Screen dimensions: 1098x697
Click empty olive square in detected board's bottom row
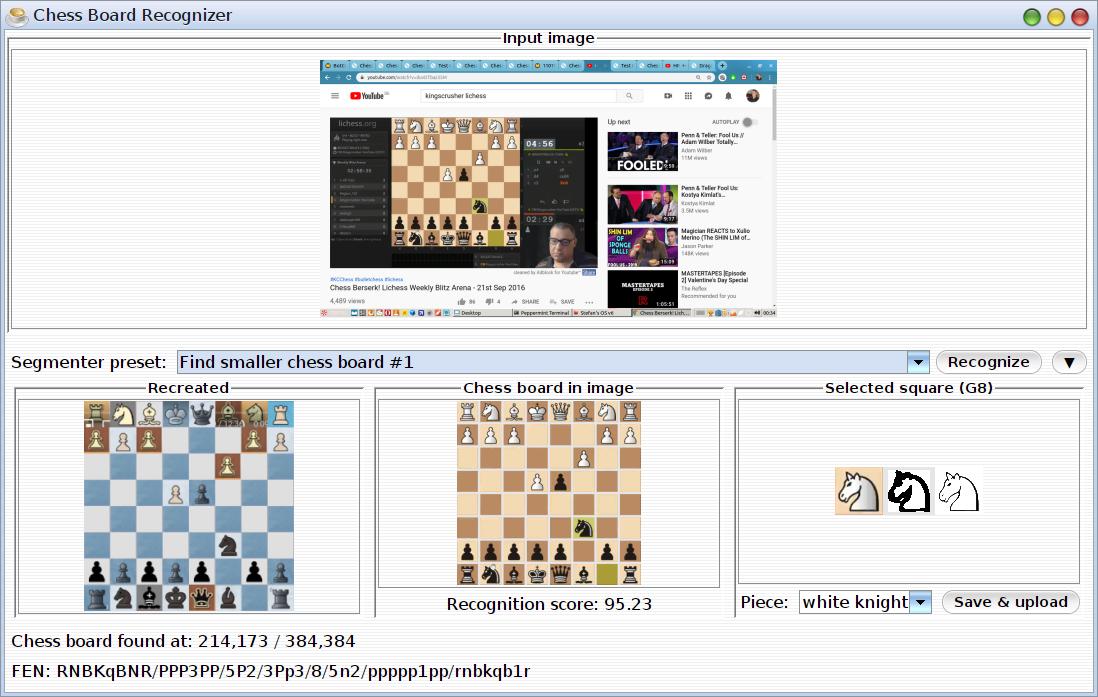point(606,574)
